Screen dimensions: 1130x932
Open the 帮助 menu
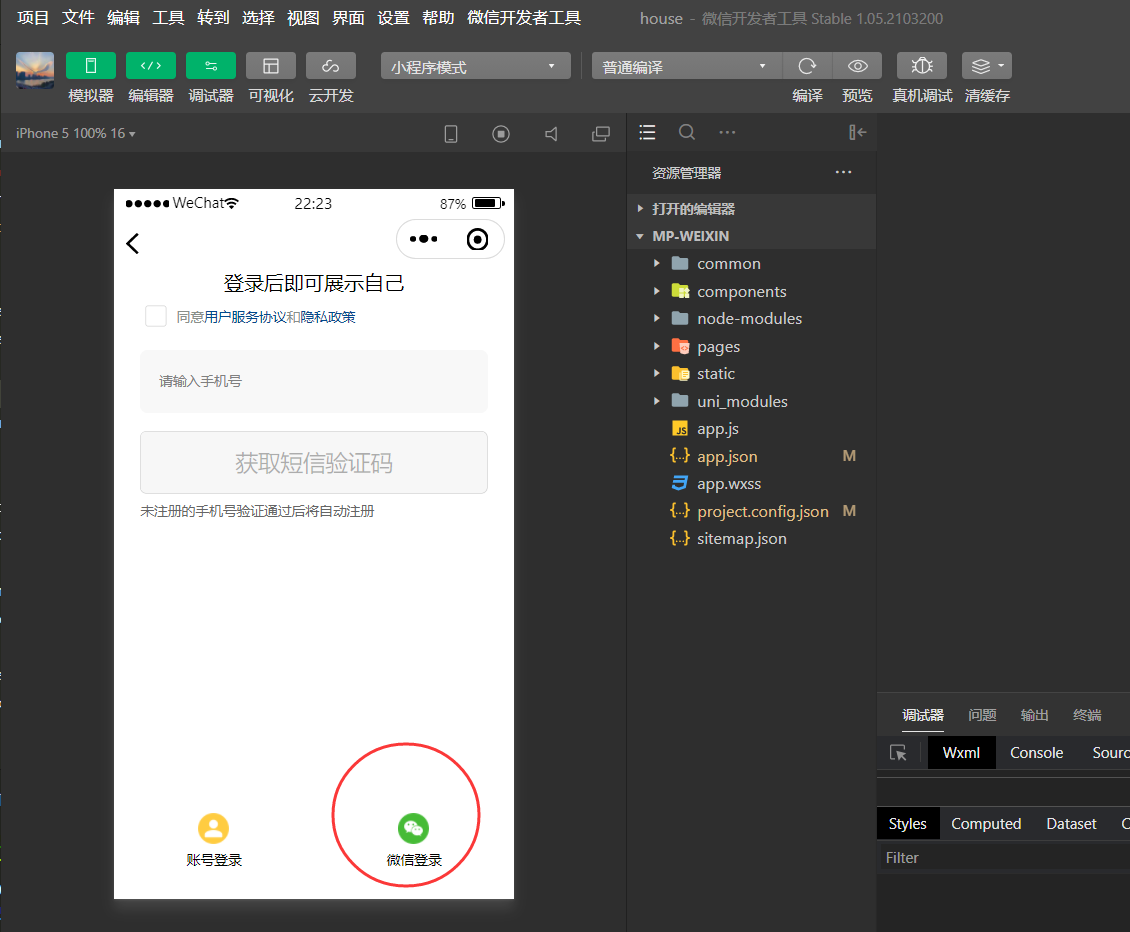point(438,17)
